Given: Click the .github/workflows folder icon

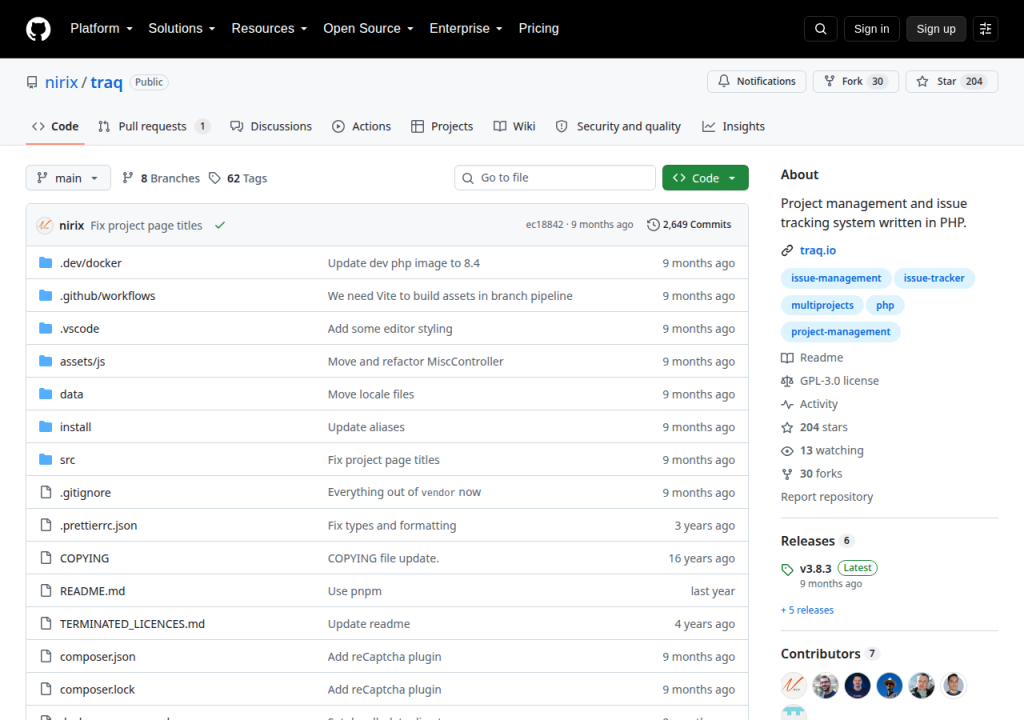Looking at the screenshot, I should coord(46,295).
